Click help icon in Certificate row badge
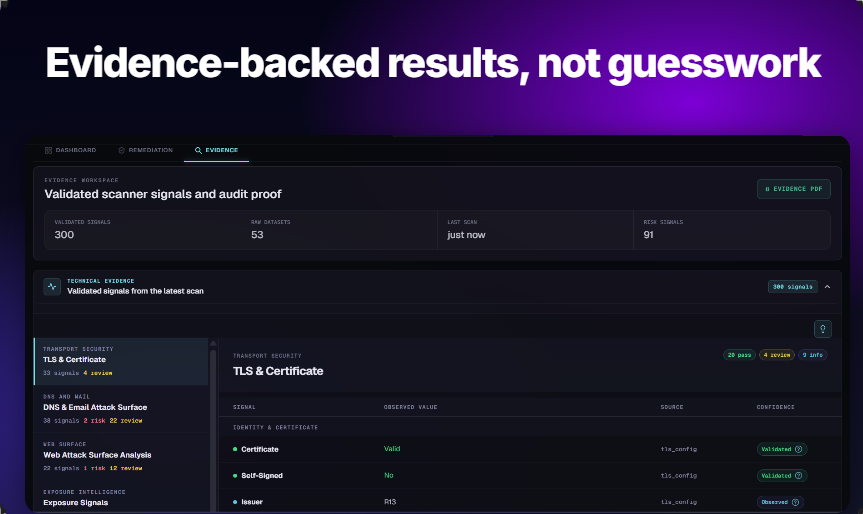 pos(799,449)
